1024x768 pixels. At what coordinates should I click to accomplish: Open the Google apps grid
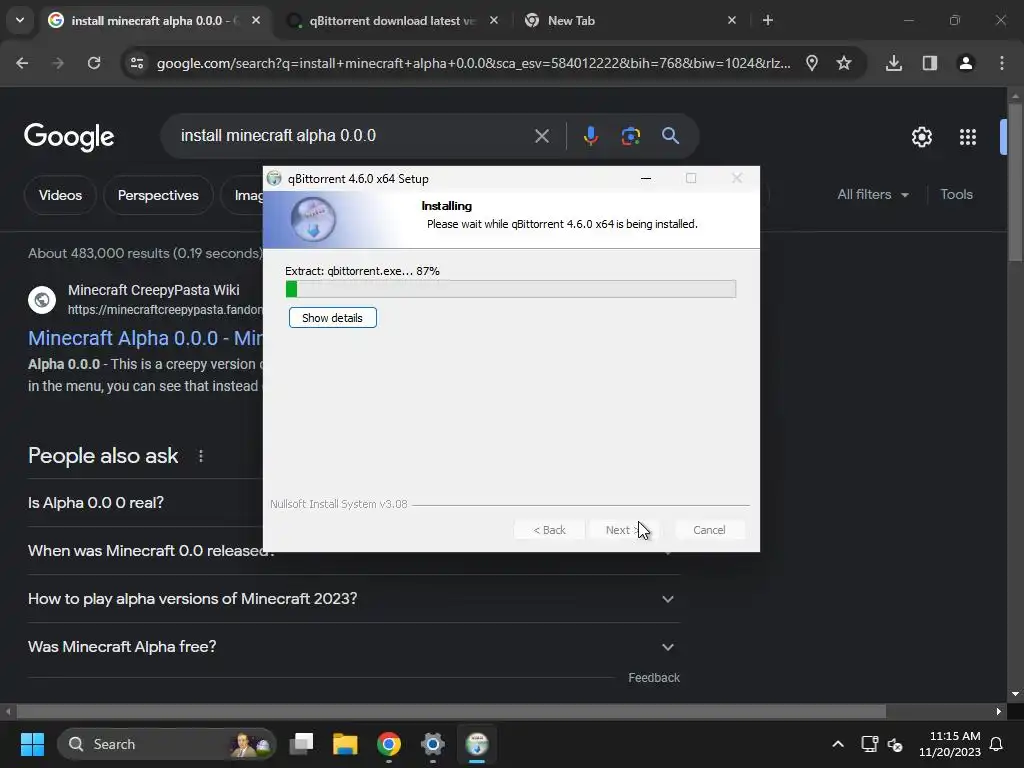click(968, 137)
